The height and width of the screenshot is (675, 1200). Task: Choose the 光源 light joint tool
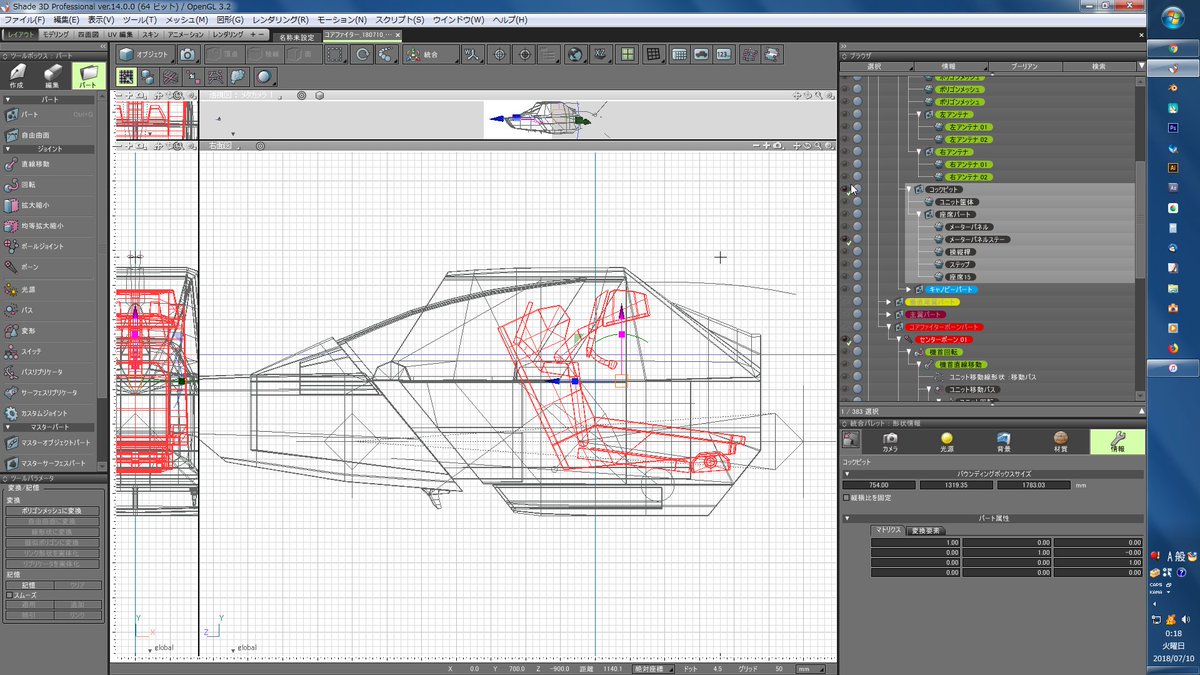48,289
